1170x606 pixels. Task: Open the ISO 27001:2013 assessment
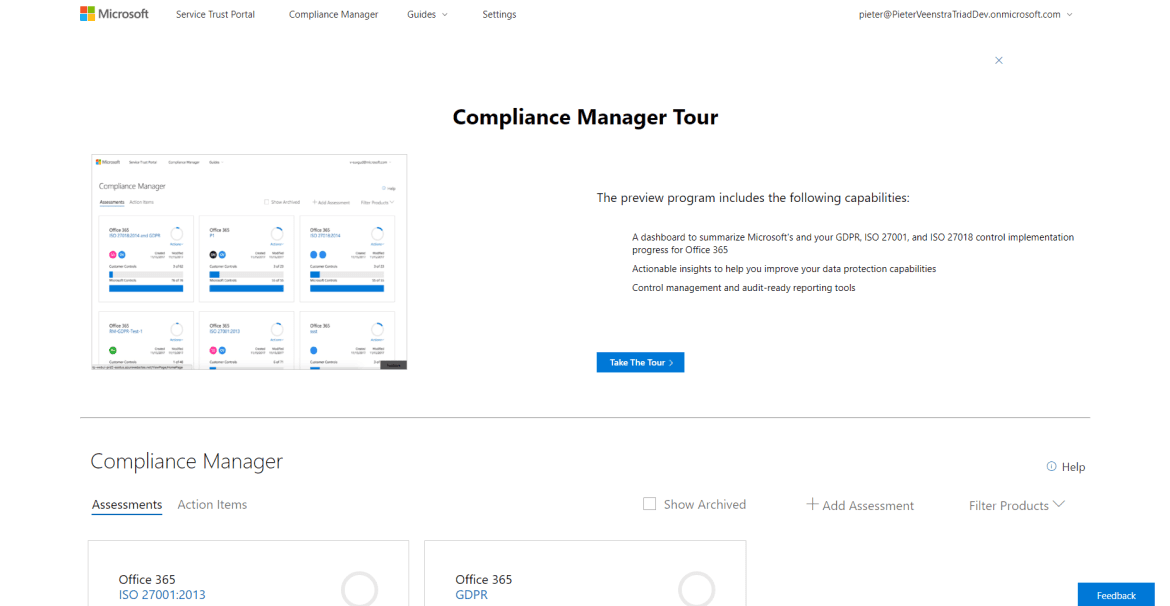[162, 594]
